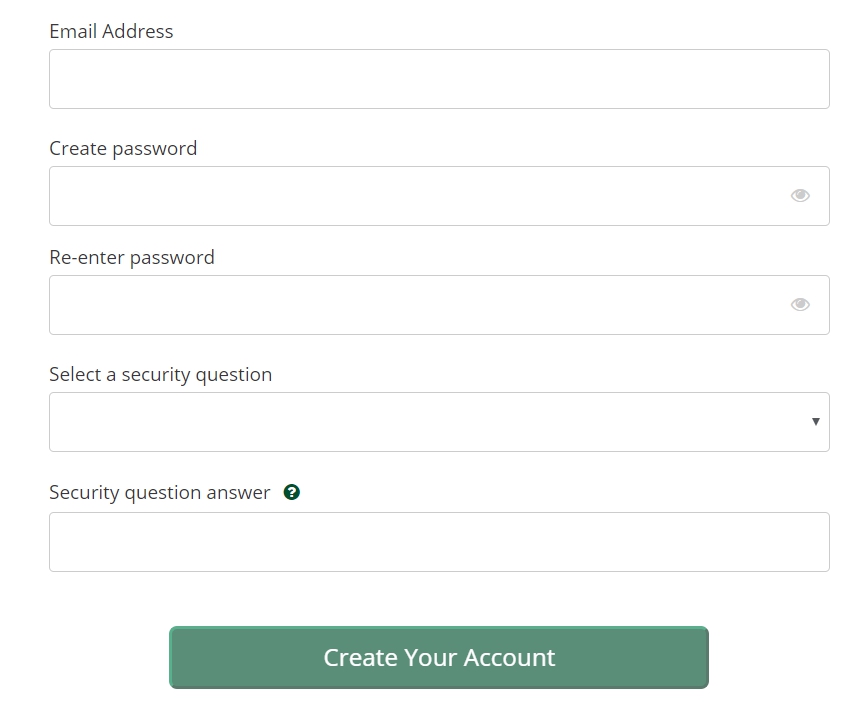Submit the form with the green button
The height and width of the screenshot is (704, 860).
(438, 657)
